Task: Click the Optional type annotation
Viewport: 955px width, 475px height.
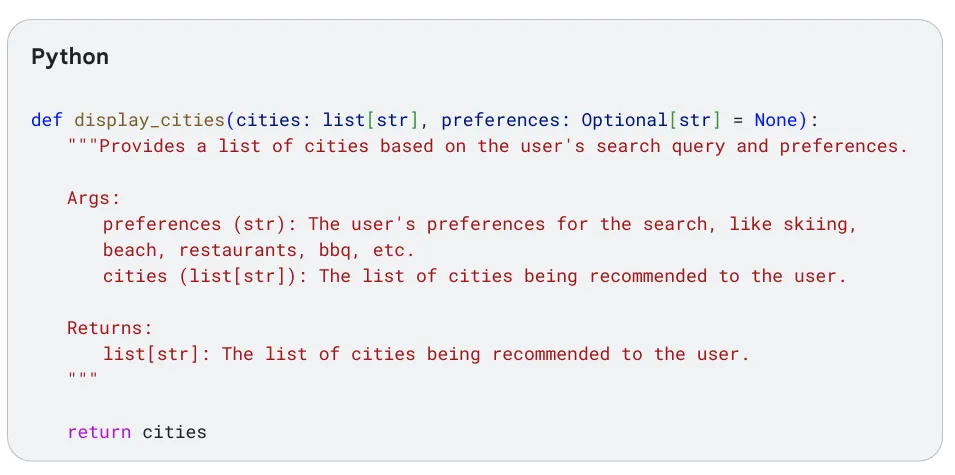Action: tap(624, 121)
